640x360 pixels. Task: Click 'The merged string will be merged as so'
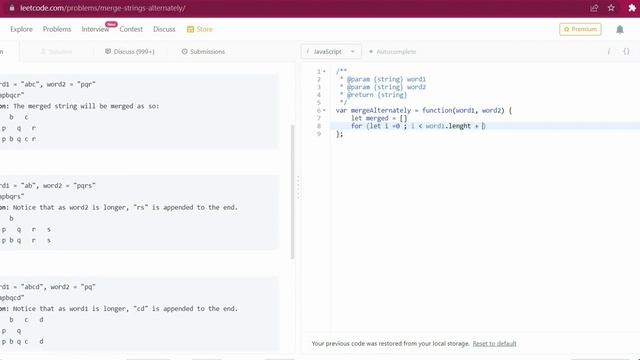[x=86, y=106]
